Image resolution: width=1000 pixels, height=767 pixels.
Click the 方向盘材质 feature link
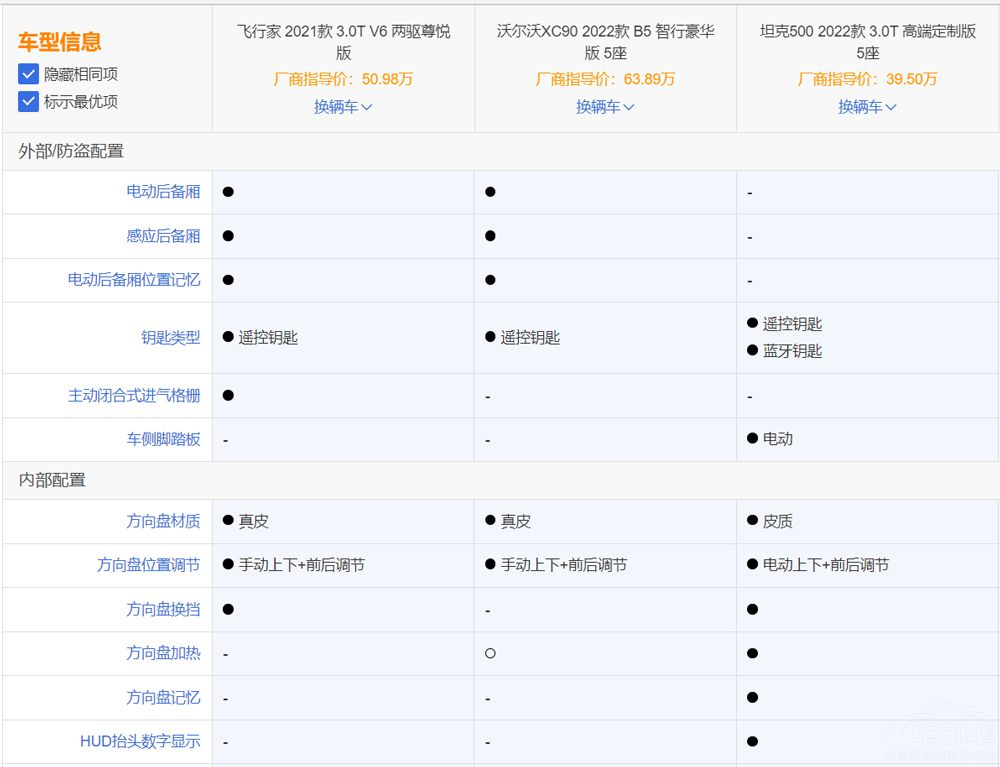pos(163,521)
